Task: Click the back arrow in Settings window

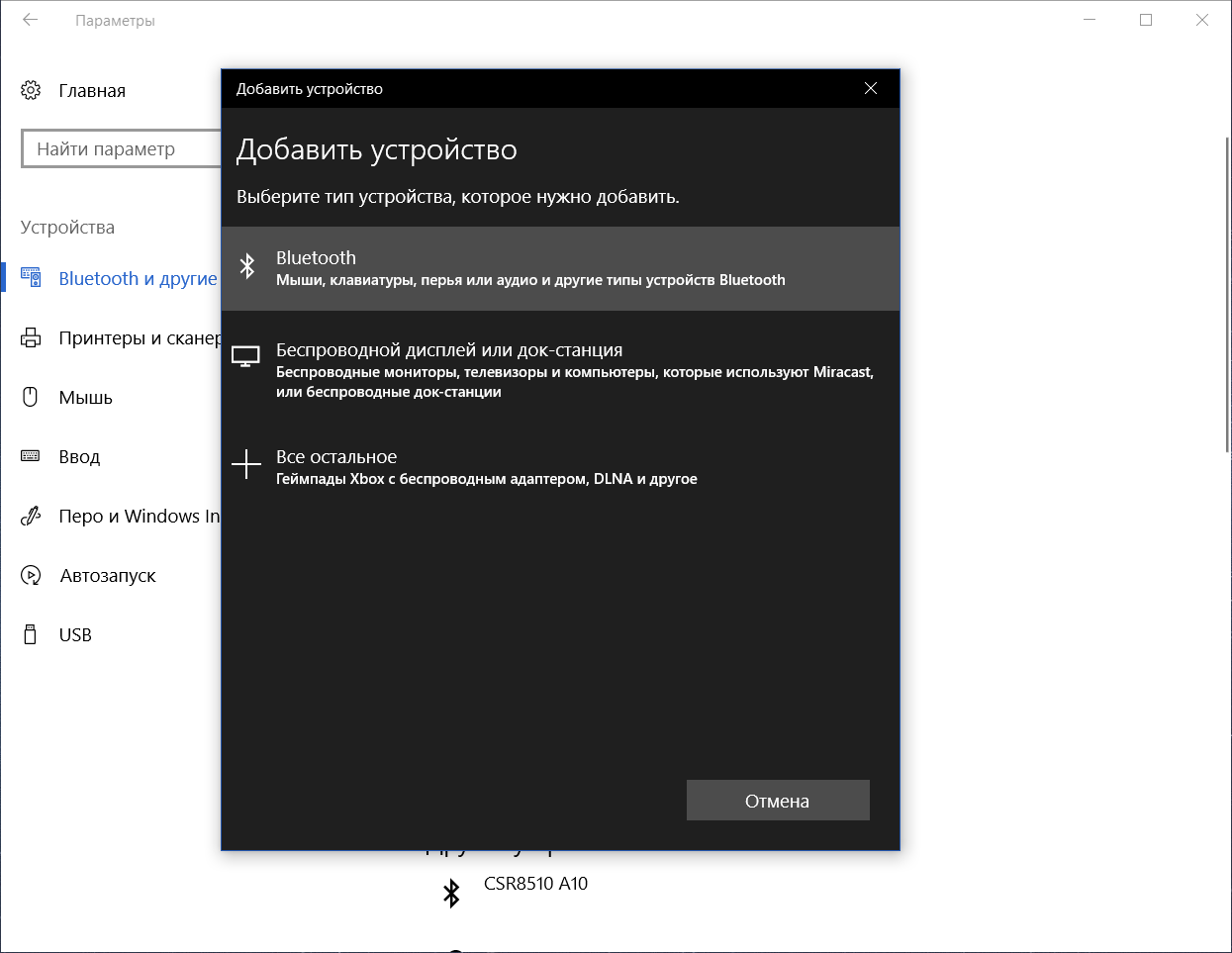Action: (31, 20)
